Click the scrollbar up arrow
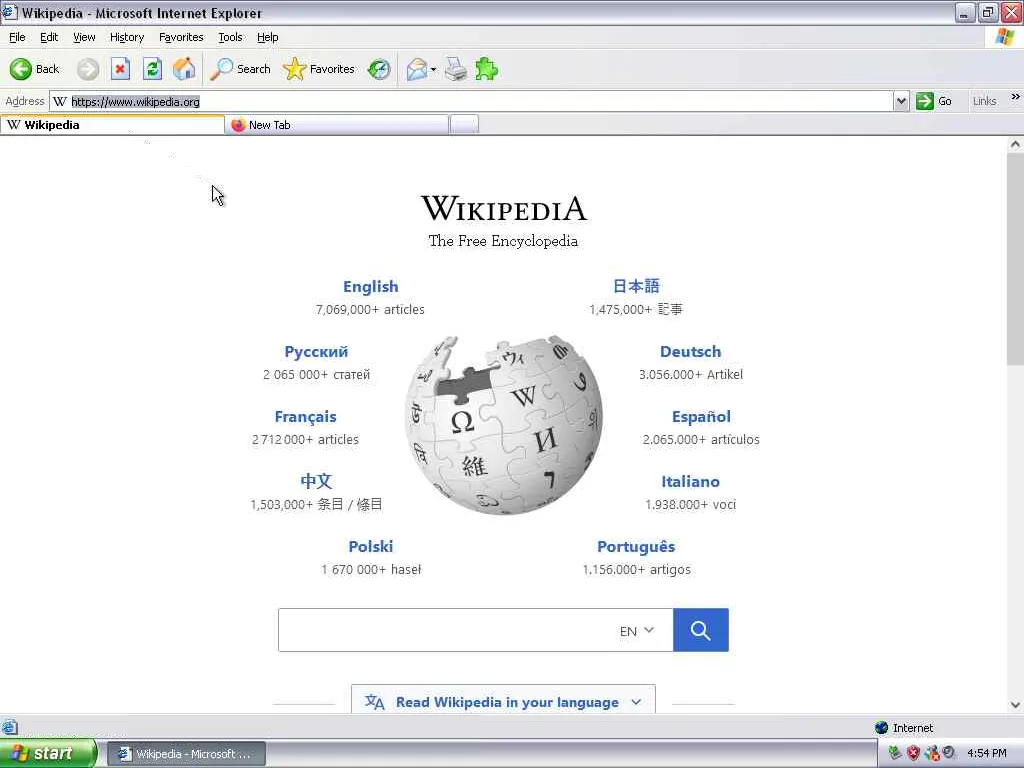The height and width of the screenshot is (768, 1024). pyautogui.click(x=1015, y=144)
